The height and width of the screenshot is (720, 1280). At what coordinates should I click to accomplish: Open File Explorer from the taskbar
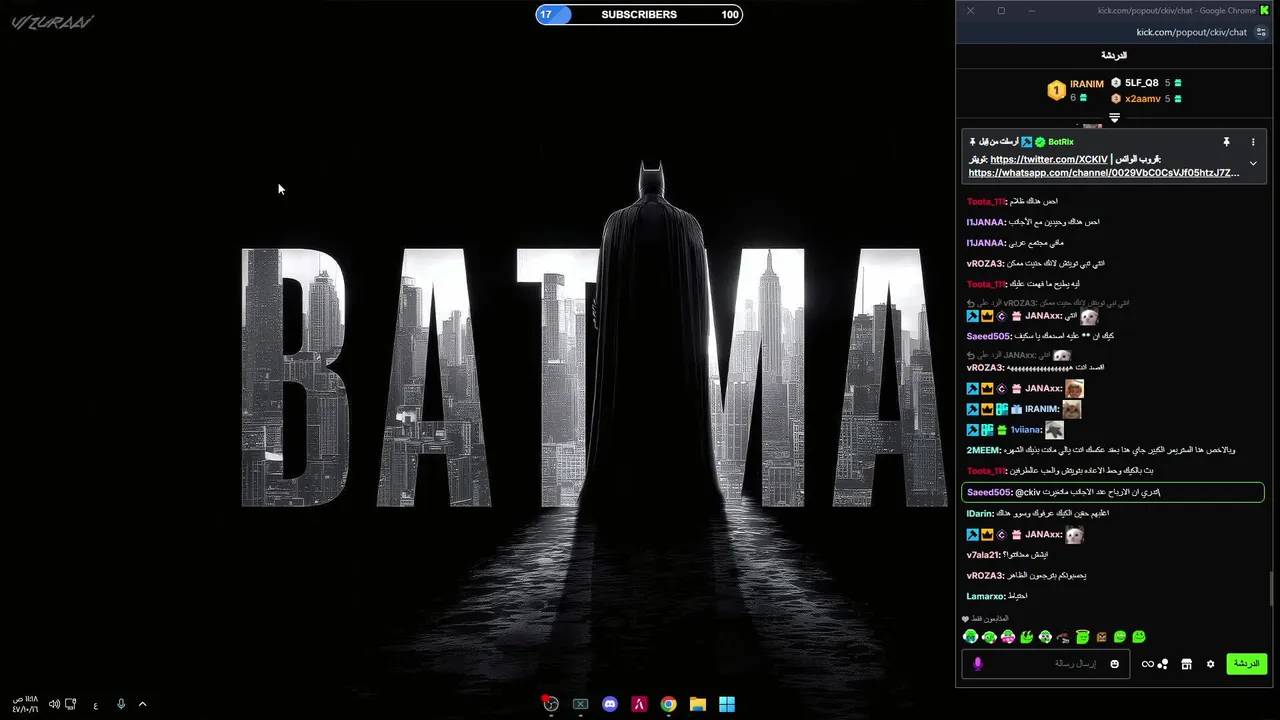coord(698,704)
